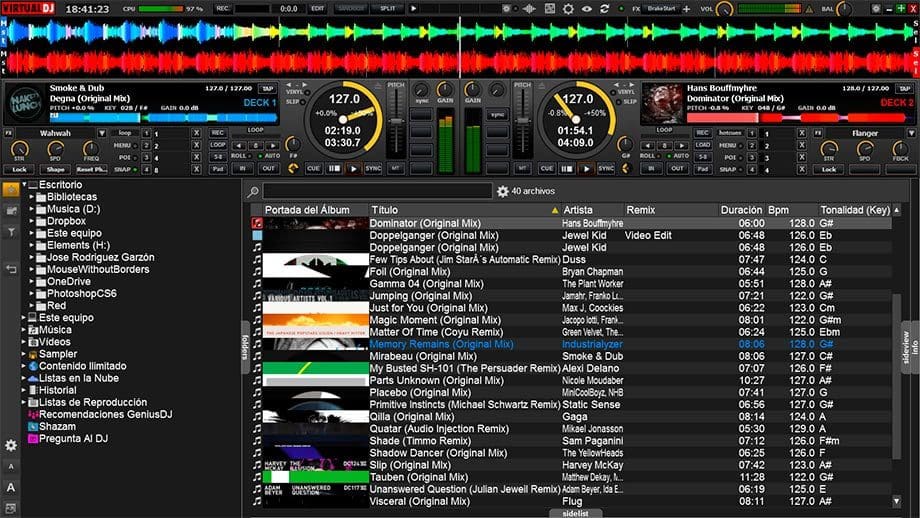920x518 pixels.
Task: Click SYNC button on deck 2
Action: [606, 169]
